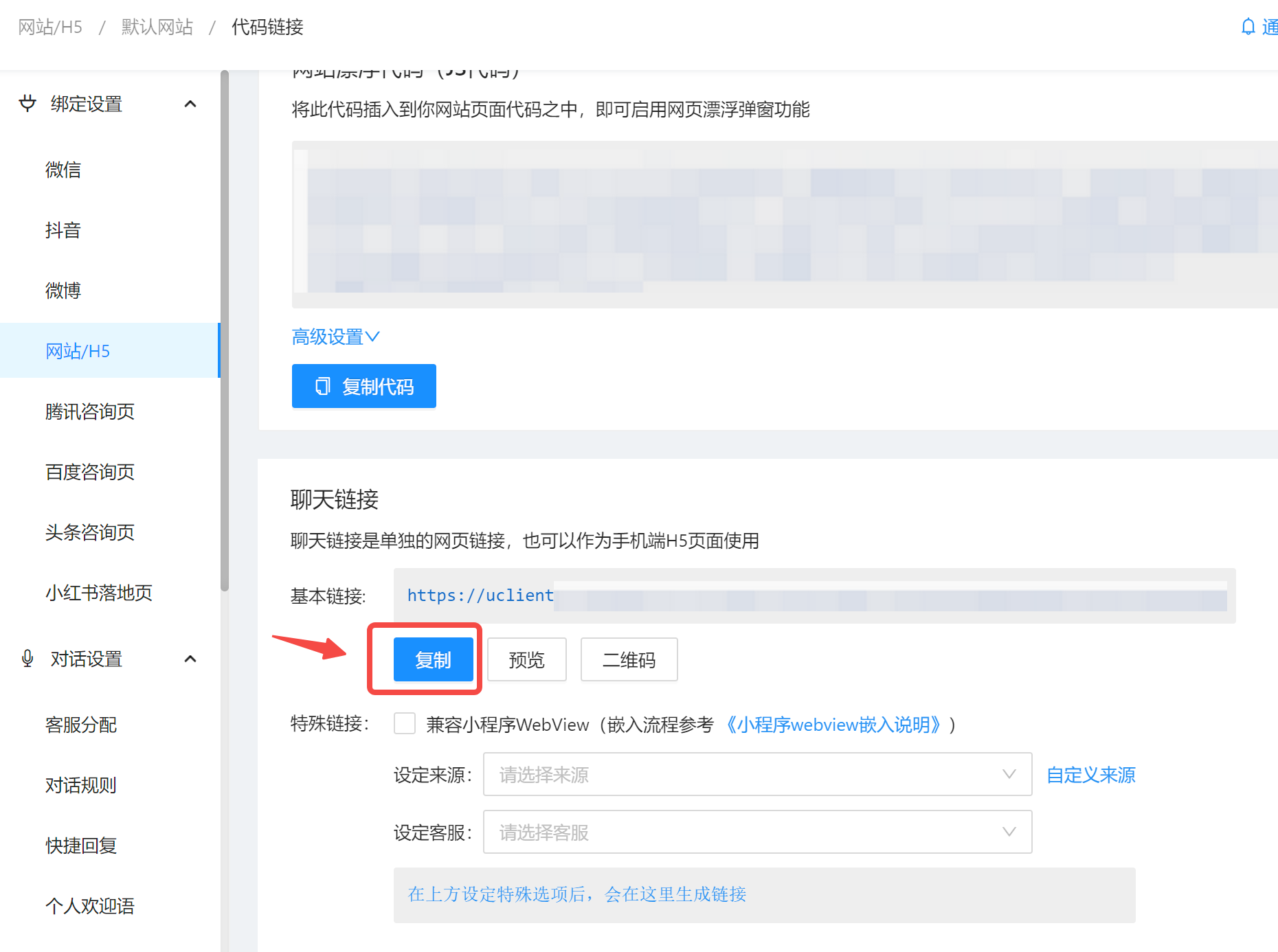Click the 自定义来源 link
The height and width of the screenshot is (952, 1278).
pos(1090,774)
